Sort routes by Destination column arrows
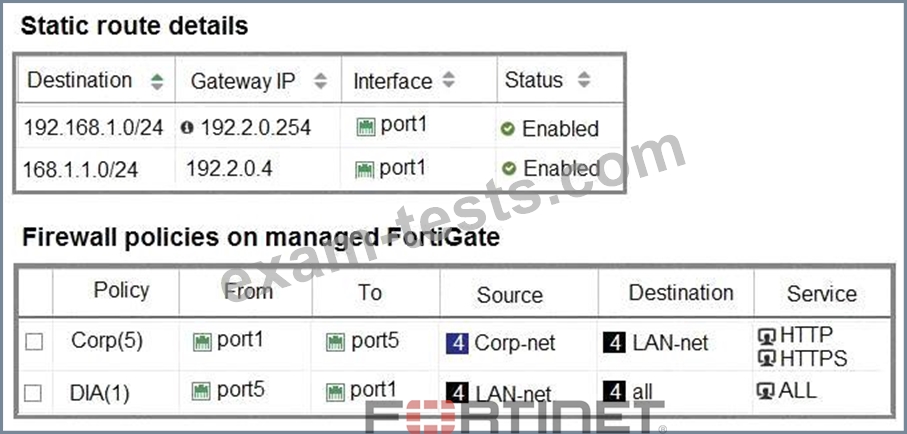This screenshot has height=434, width=907. pos(157,81)
